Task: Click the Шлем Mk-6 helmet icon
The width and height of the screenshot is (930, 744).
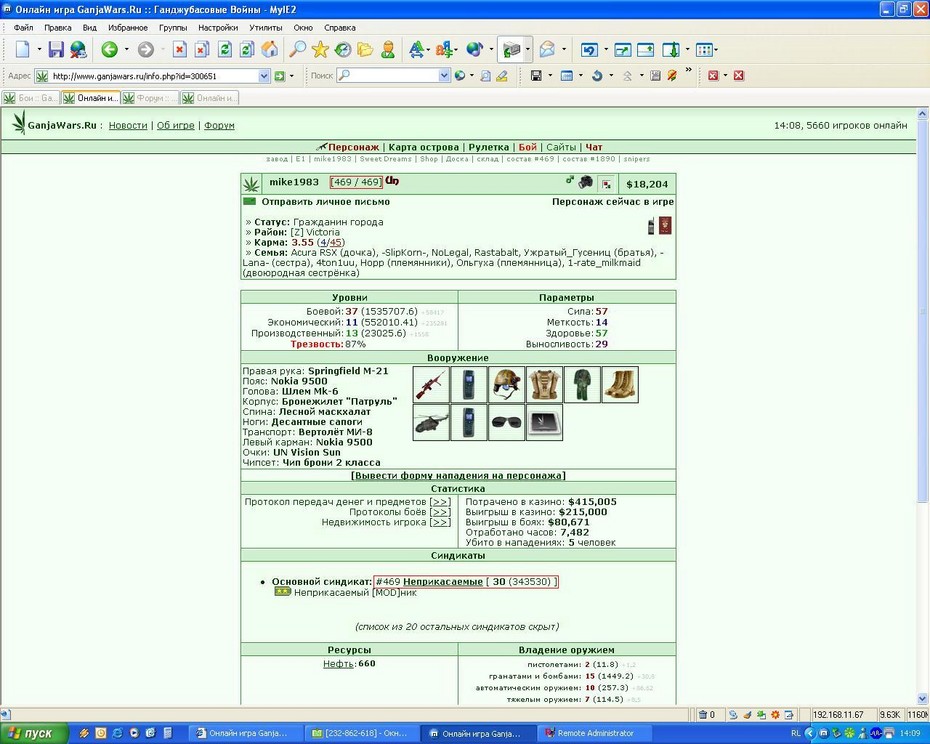Action: tap(507, 384)
